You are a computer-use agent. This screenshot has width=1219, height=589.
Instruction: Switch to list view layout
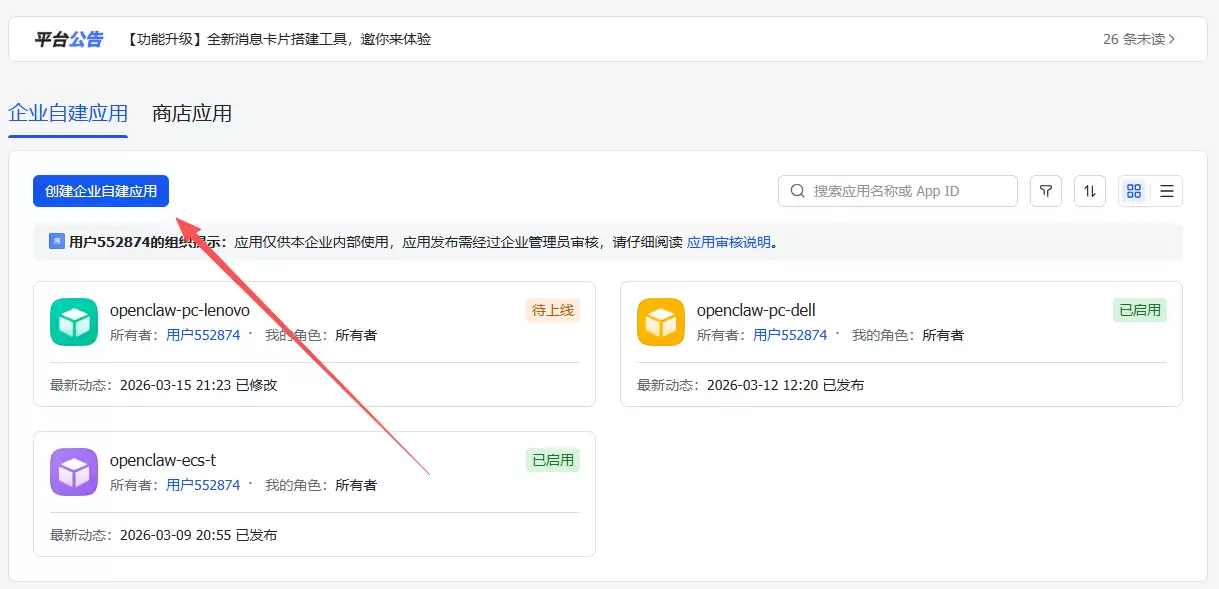click(1166, 191)
